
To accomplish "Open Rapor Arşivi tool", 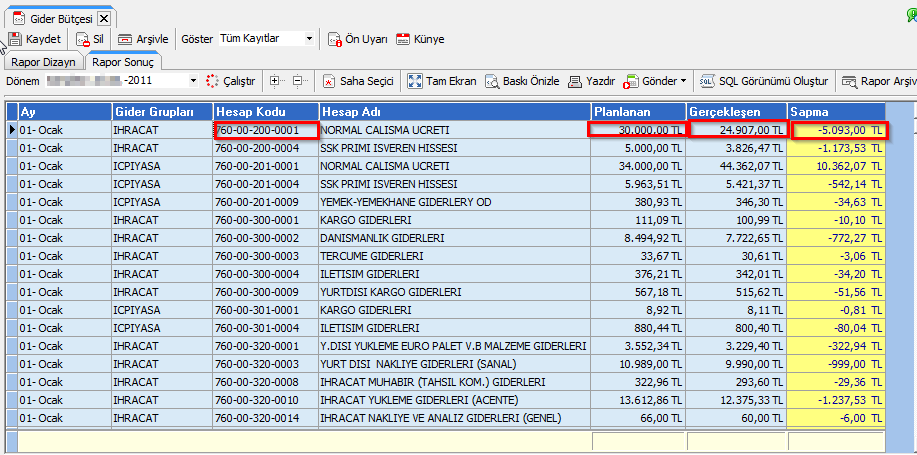I will (879, 81).
